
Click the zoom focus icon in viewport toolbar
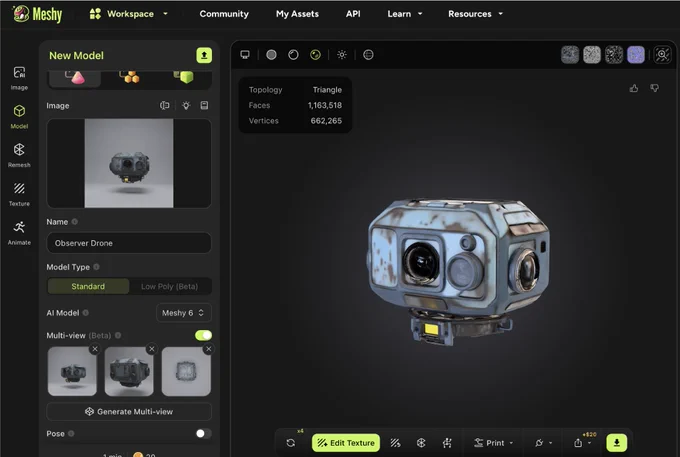pyautogui.click(x=662, y=55)
